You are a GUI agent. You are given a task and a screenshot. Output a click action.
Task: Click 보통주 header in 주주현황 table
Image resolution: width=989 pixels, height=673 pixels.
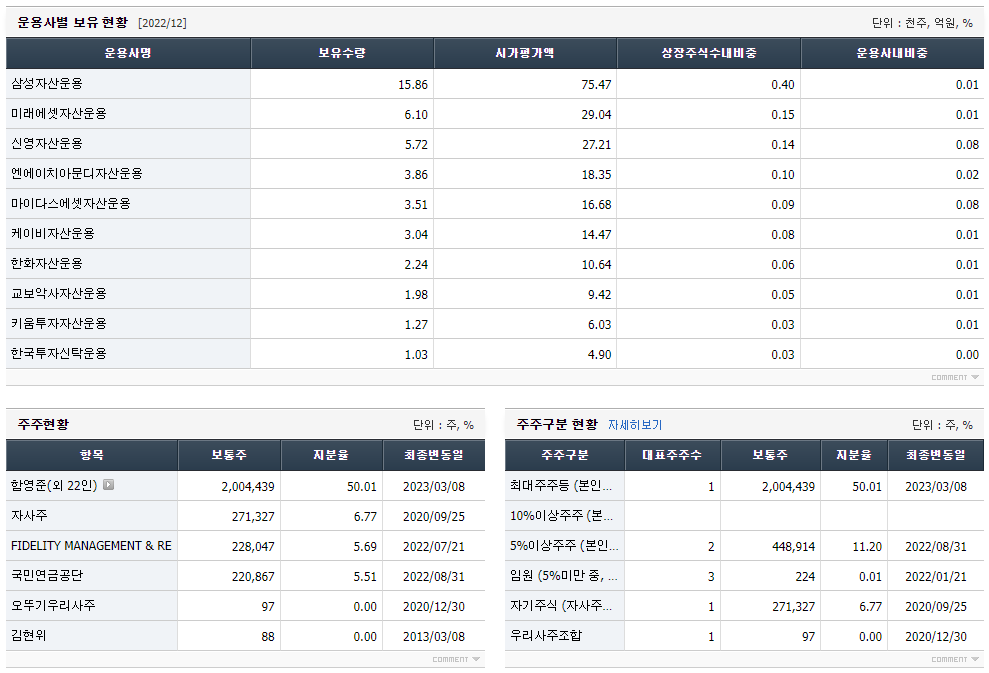coord(229,455)
